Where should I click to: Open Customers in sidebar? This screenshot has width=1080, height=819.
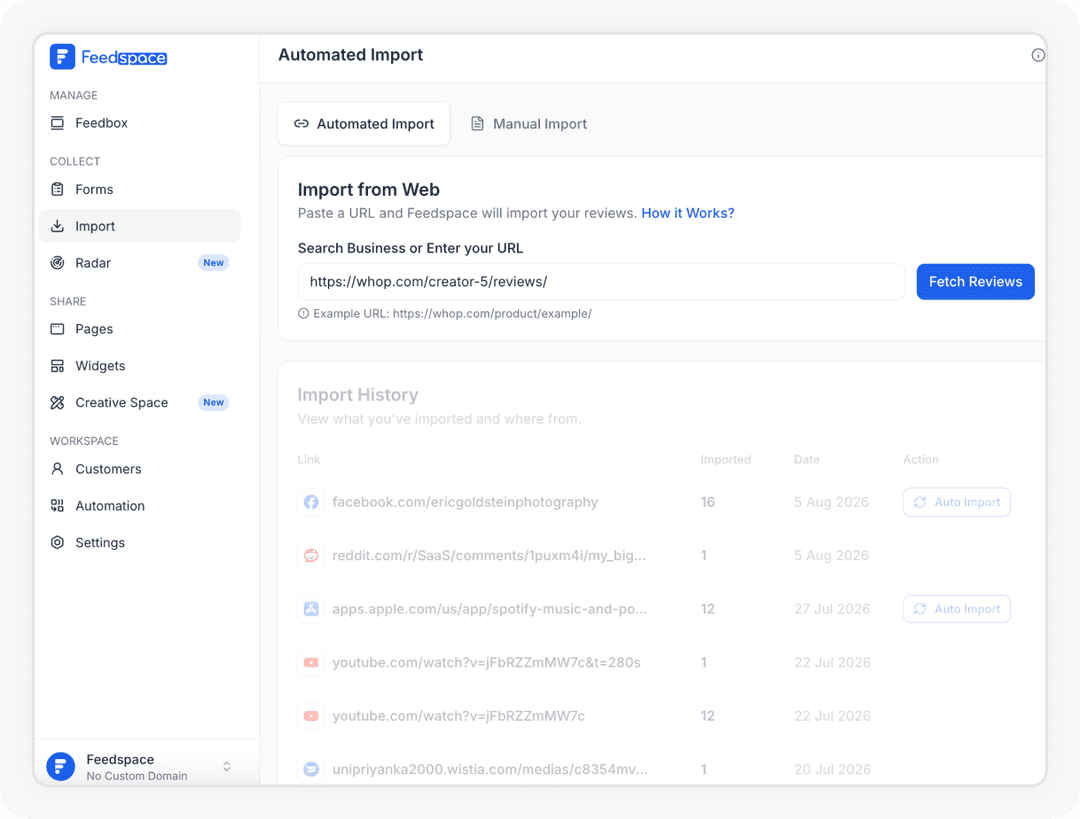(x=139, y=469)
